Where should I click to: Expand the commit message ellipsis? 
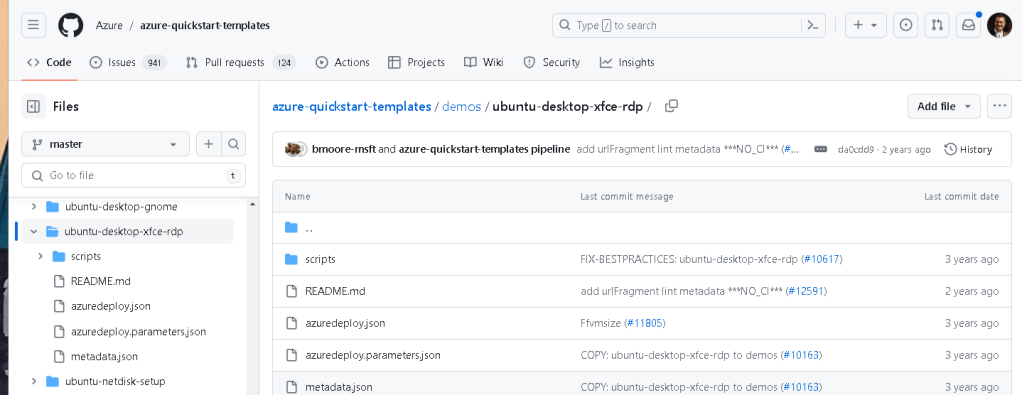click(x=821, y=149)
